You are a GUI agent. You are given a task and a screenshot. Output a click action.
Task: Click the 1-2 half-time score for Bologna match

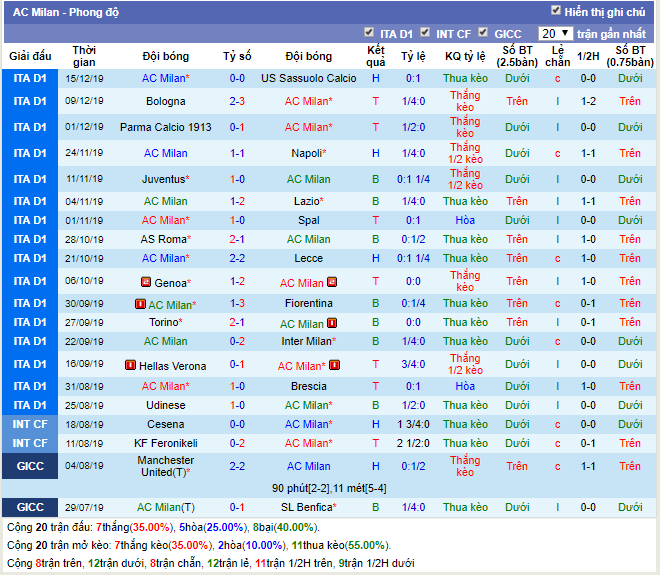tap(588, 101)
